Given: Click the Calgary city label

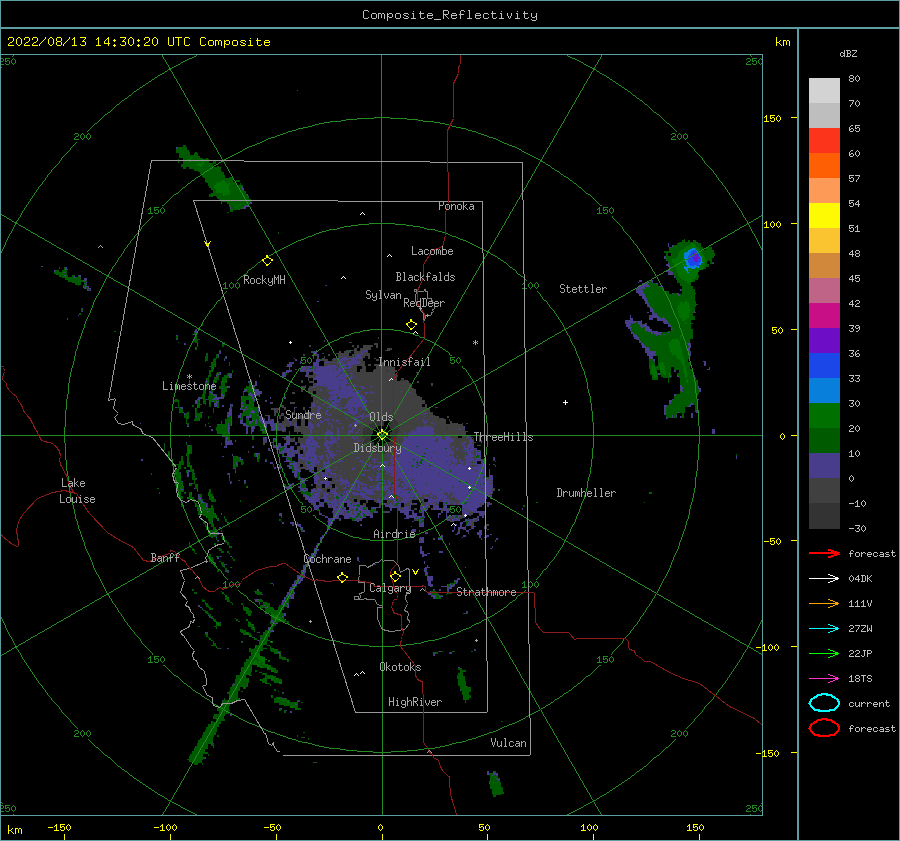Looking at the screenshot, I should point(390,588).
